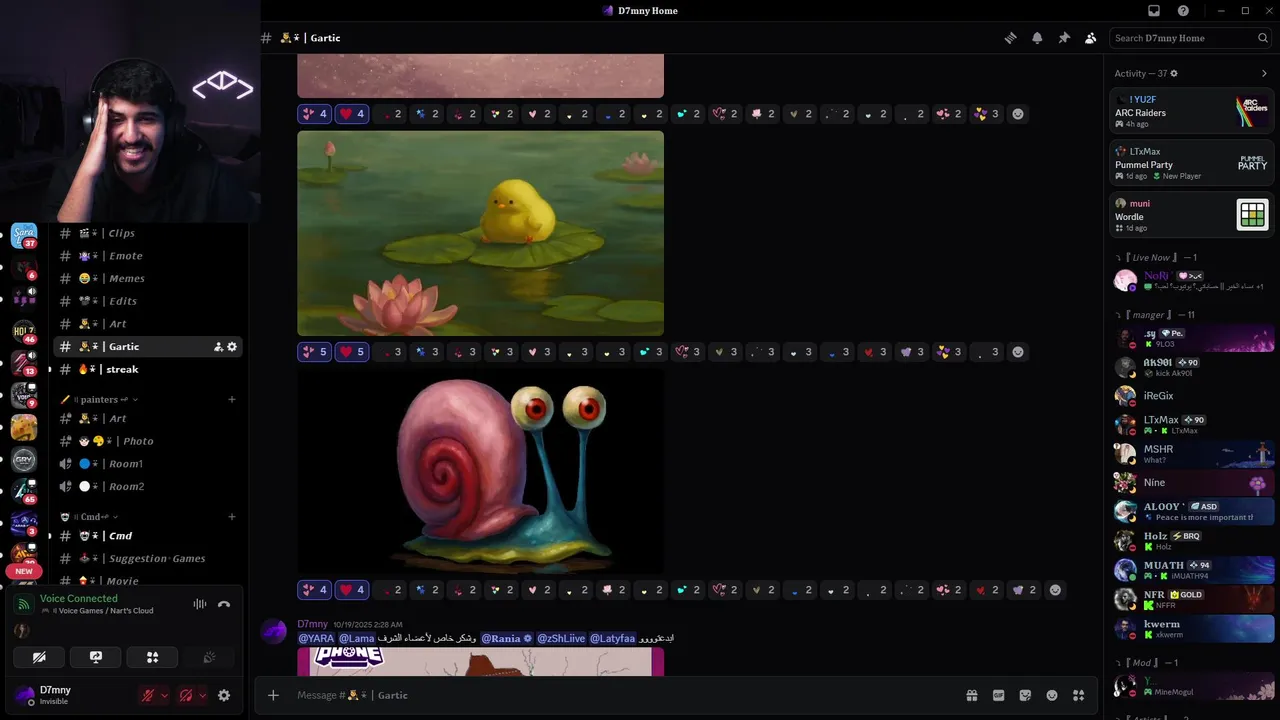
Task: Open the duck on lily pad painting
Action: point(480,233)
